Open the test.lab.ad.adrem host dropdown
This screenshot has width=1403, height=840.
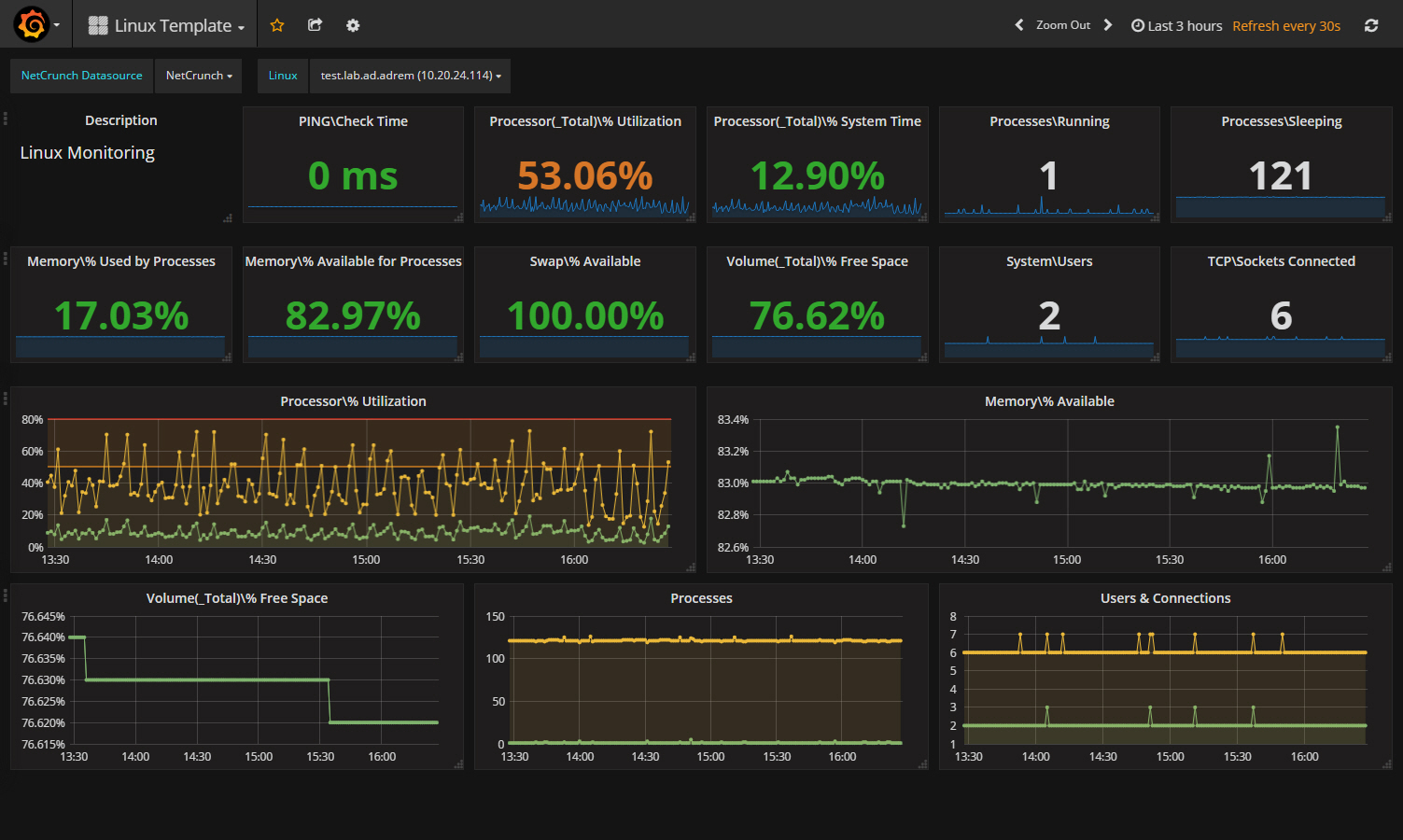tap(411, 76)
